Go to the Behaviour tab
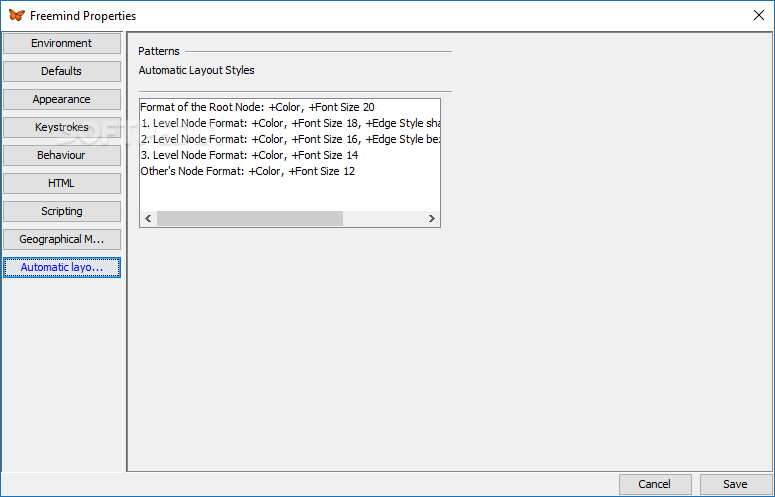Viewport: 775px width, 497px height. (62, 155)
